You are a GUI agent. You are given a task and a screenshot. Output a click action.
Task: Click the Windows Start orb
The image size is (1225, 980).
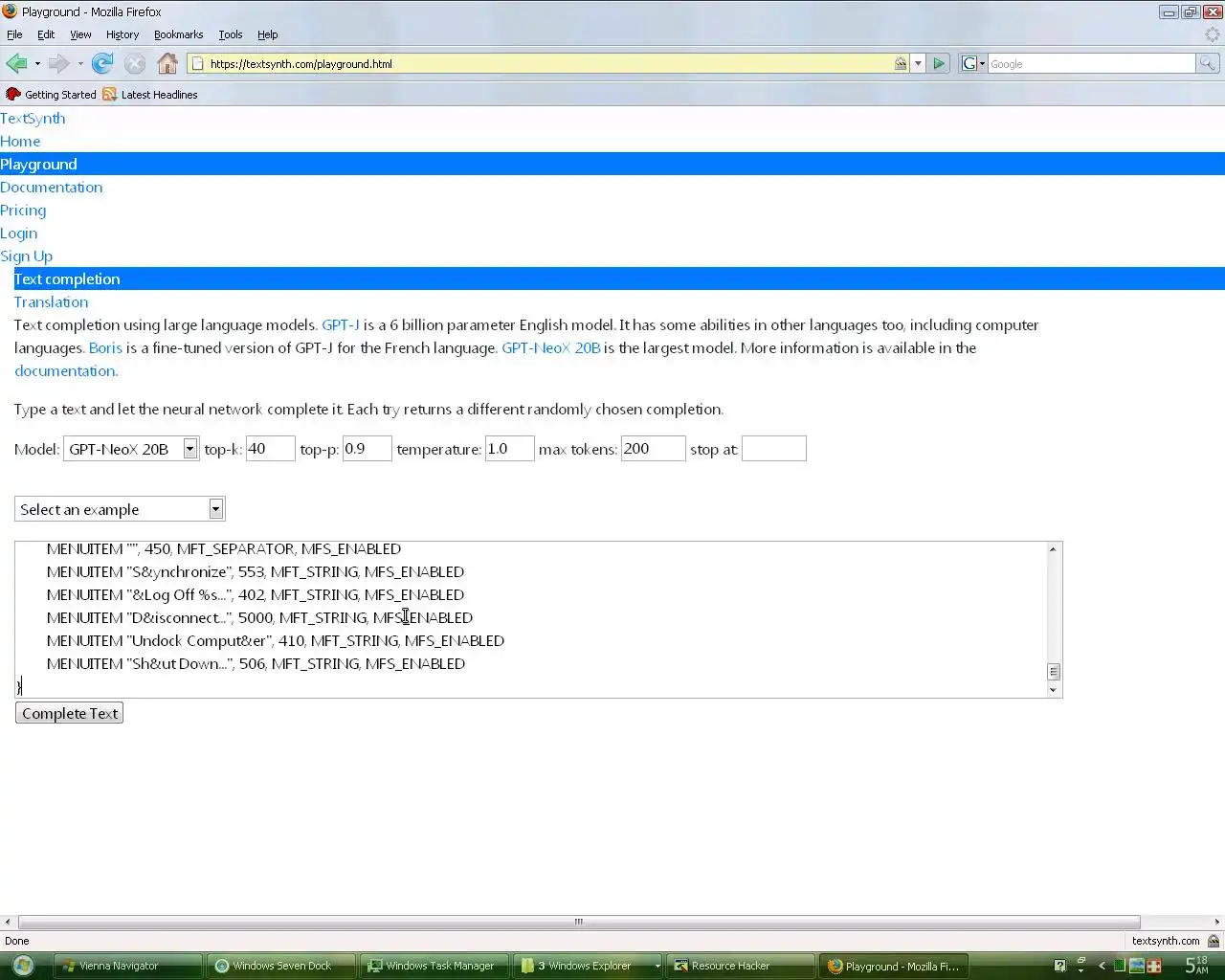pyautogui.click(x=23, y=966)
